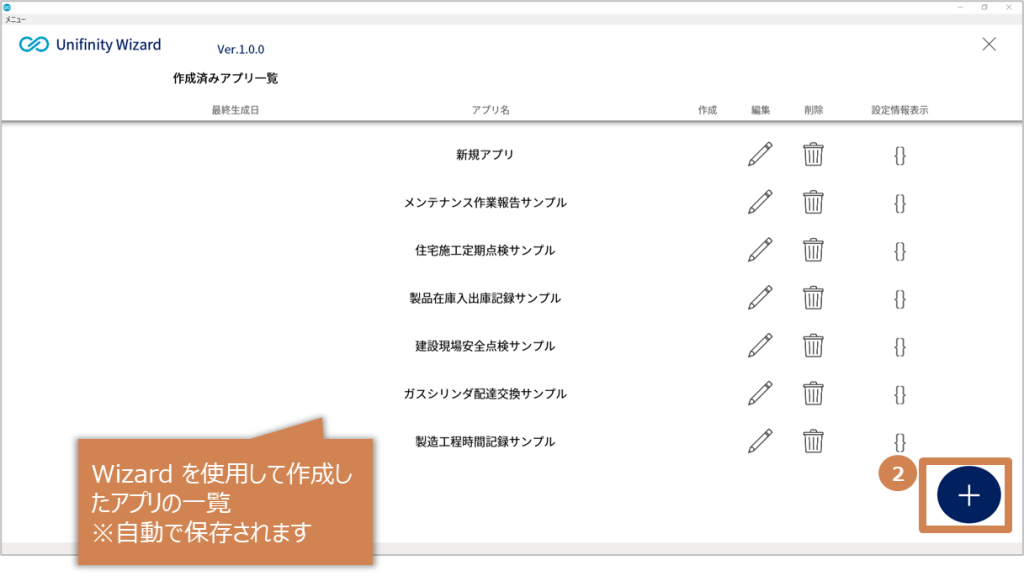Screen dimensions: 1024x576
Task: Close the app list with X icon
Action: (989, 44)
